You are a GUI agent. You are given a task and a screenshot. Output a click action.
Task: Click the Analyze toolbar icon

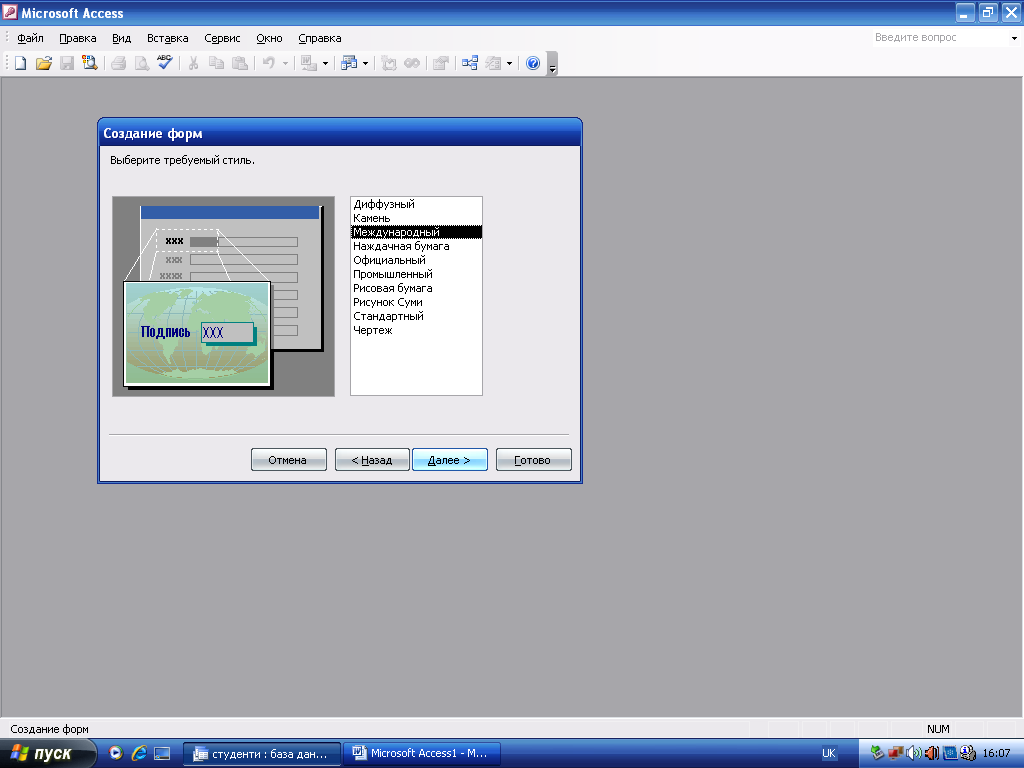[349, 63]
